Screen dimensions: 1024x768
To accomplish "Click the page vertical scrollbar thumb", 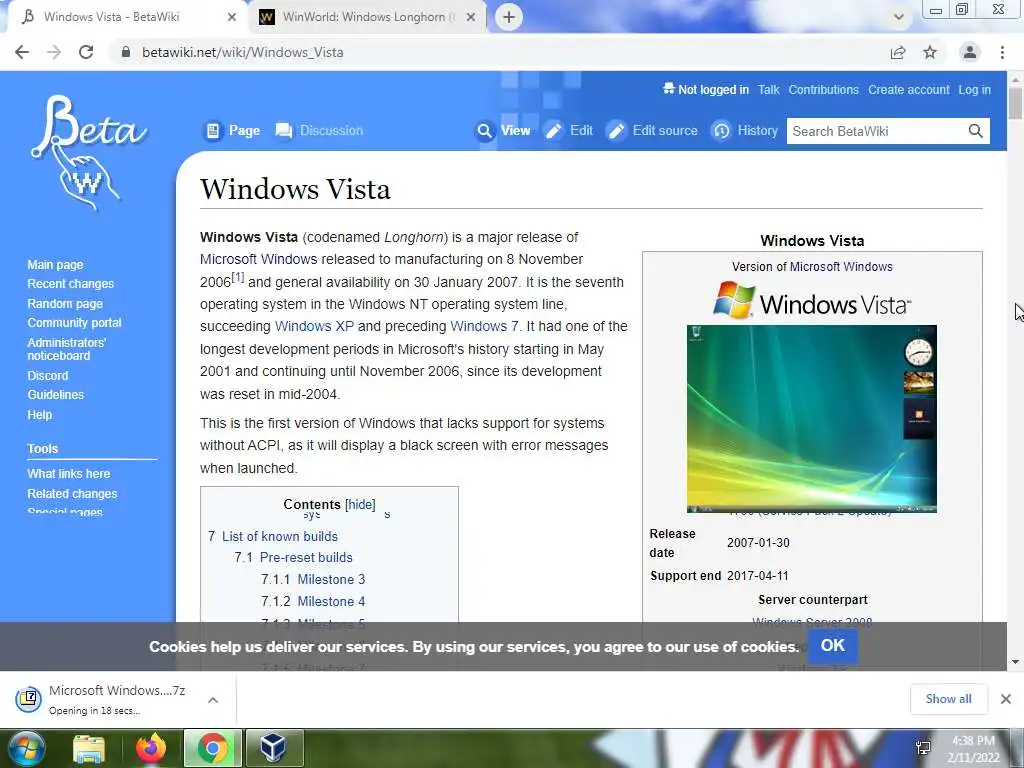I will pyautogui.click(x=1015, y=103).
